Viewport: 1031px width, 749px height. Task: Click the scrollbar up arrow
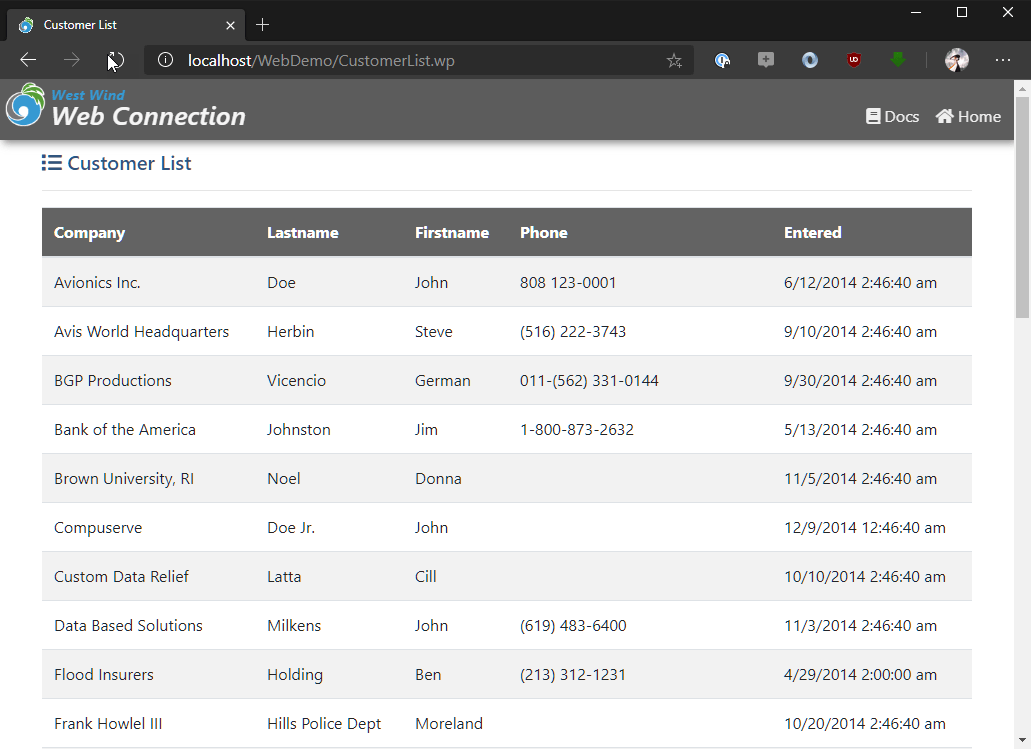tap(1022, 88)
